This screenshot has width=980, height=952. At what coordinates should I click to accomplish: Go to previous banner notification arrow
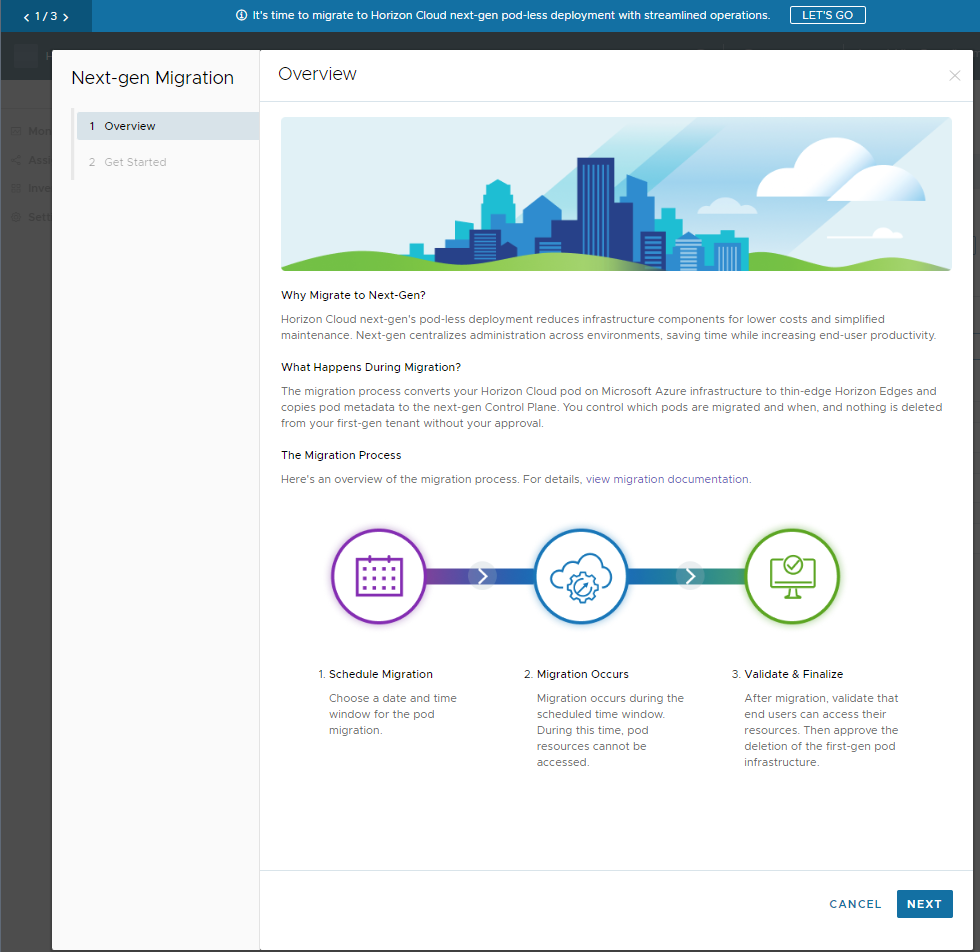click(26, 18)
